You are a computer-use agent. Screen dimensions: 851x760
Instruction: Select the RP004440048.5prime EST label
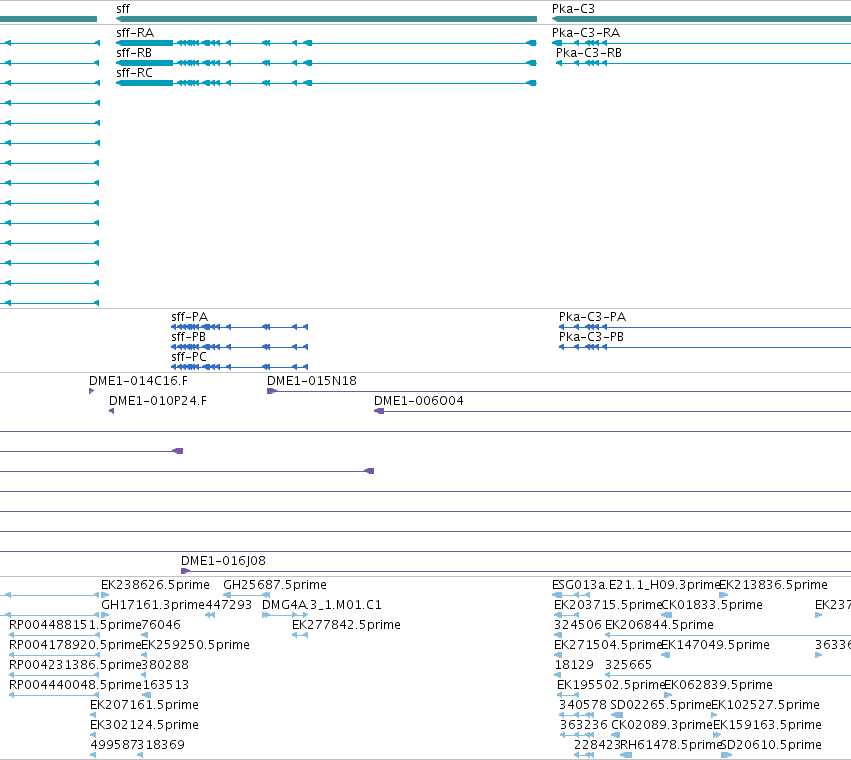(x=75, y=685)
